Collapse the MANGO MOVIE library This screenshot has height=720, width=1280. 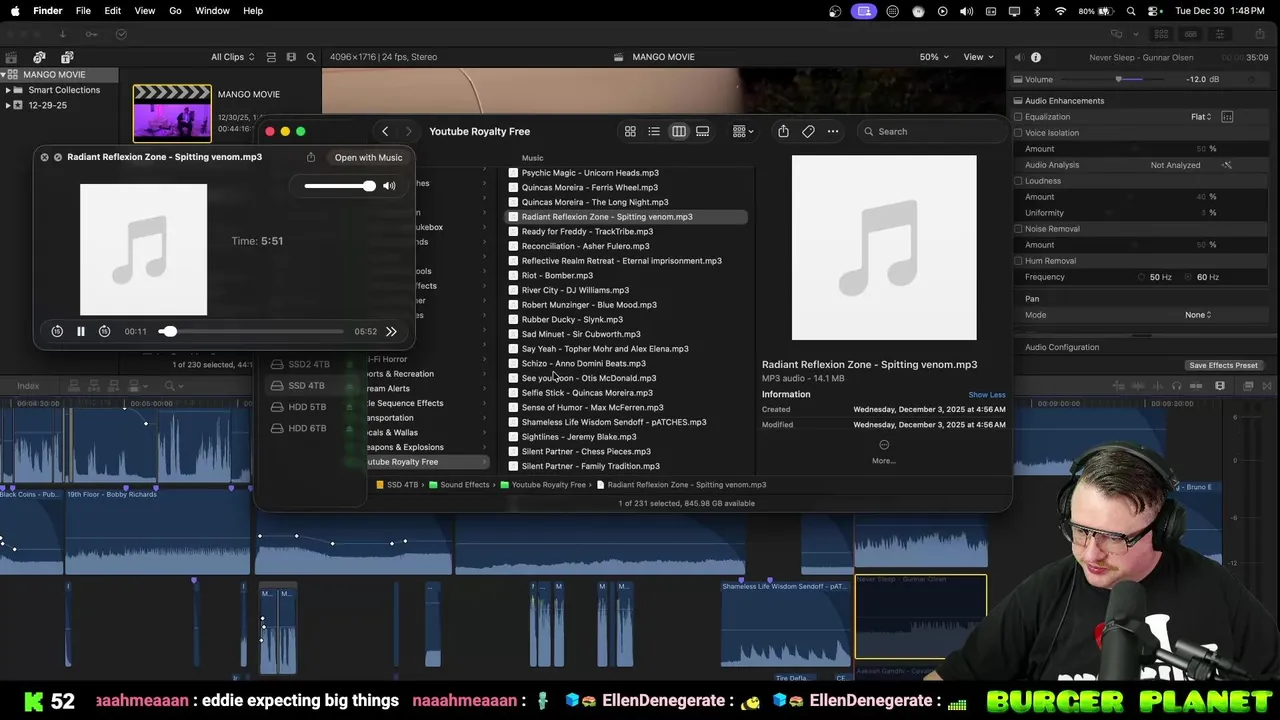pos(4,75)
